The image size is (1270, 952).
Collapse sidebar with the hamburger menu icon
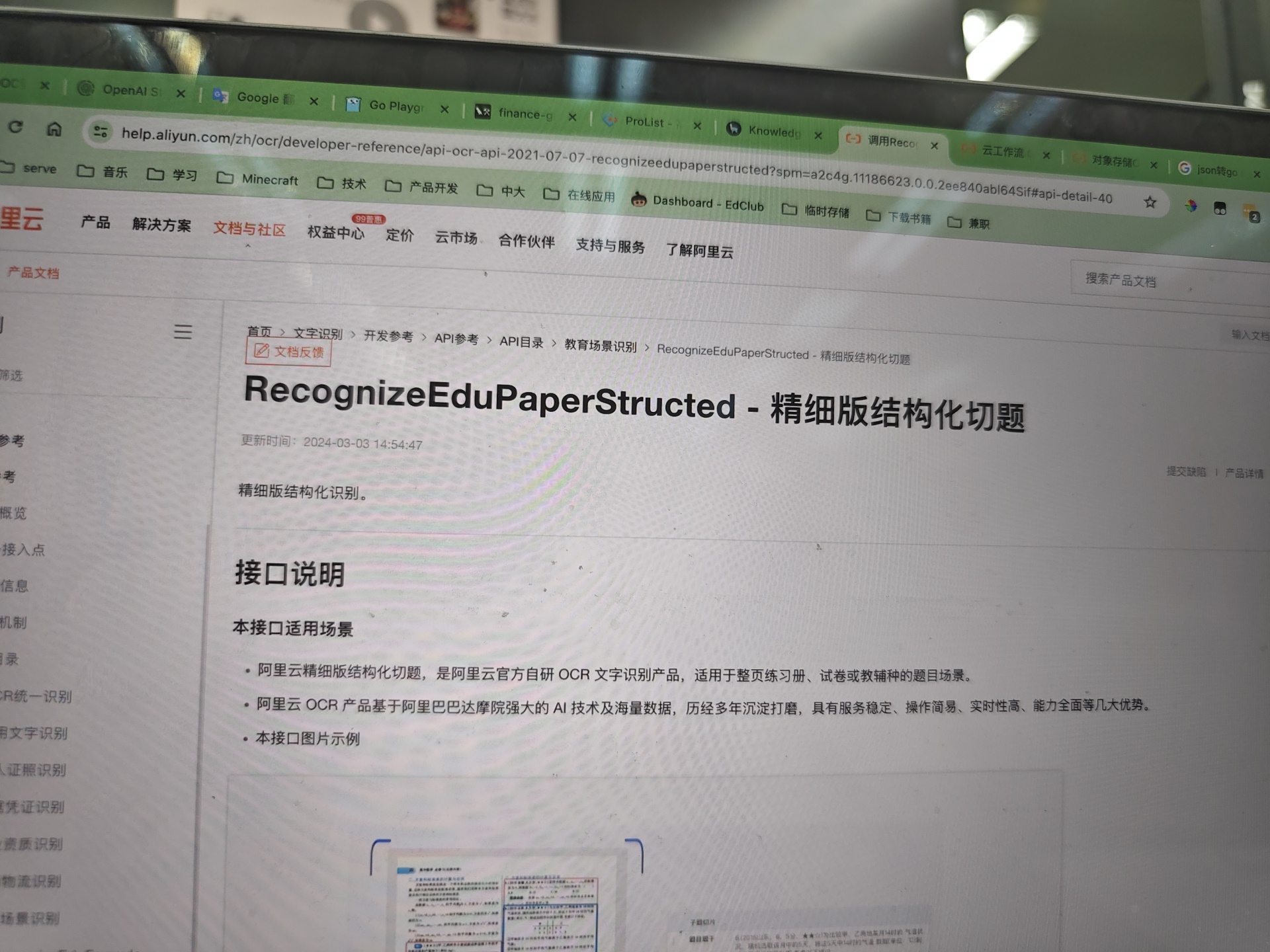[183, 331]
